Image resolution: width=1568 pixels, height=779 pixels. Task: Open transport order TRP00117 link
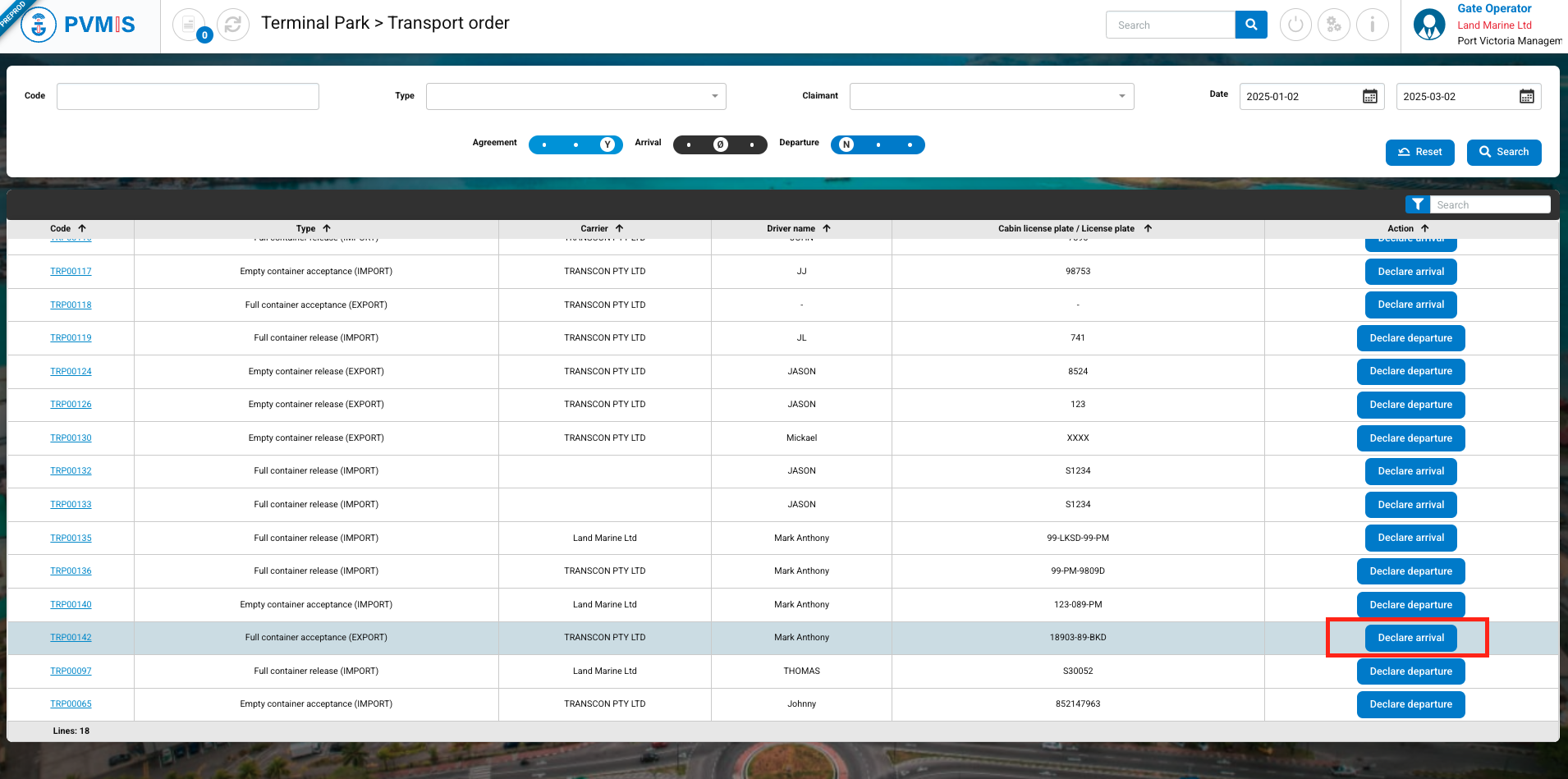point(71,272)
